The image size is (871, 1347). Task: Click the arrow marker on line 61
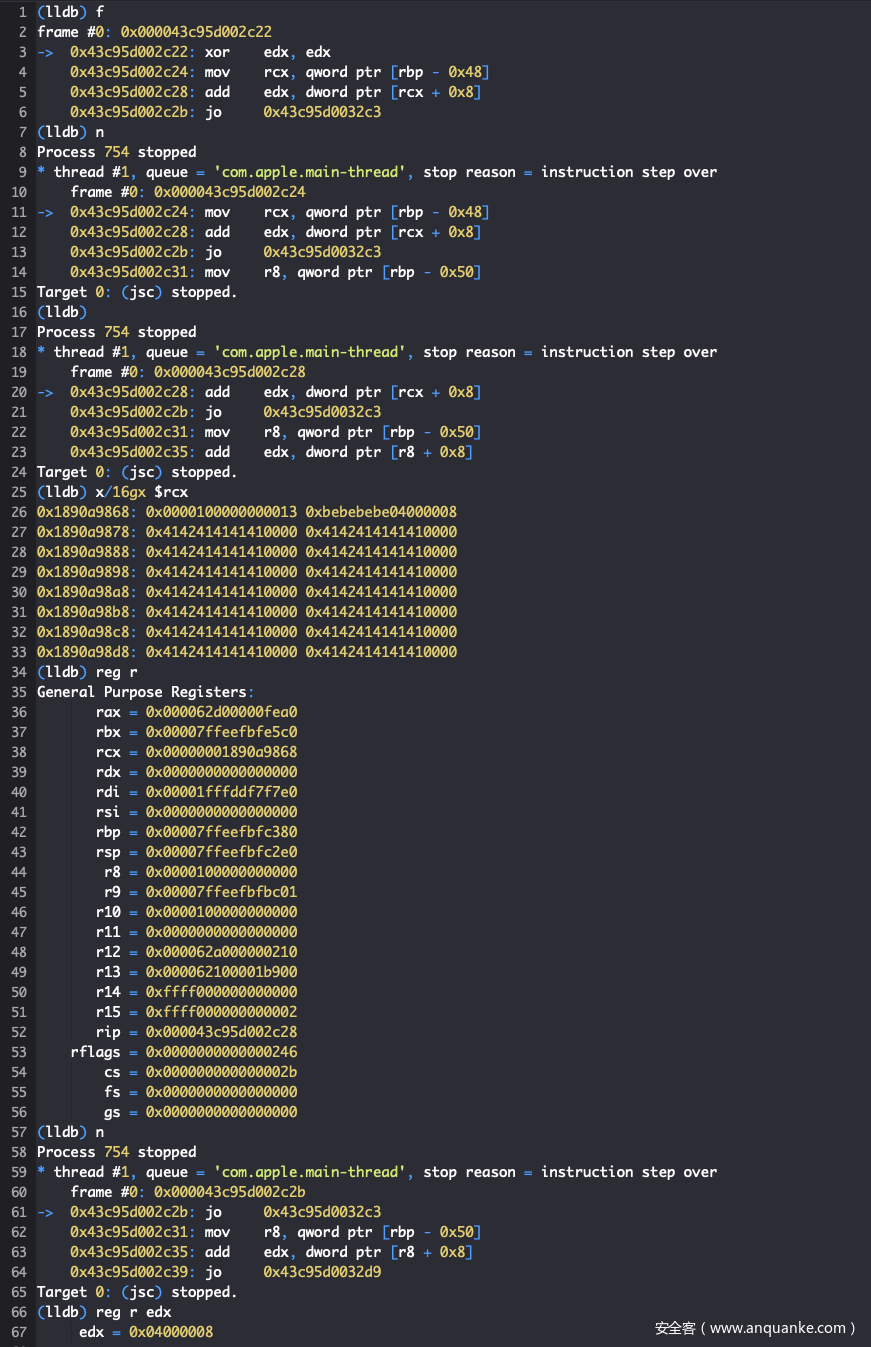tap(45, 1212)
